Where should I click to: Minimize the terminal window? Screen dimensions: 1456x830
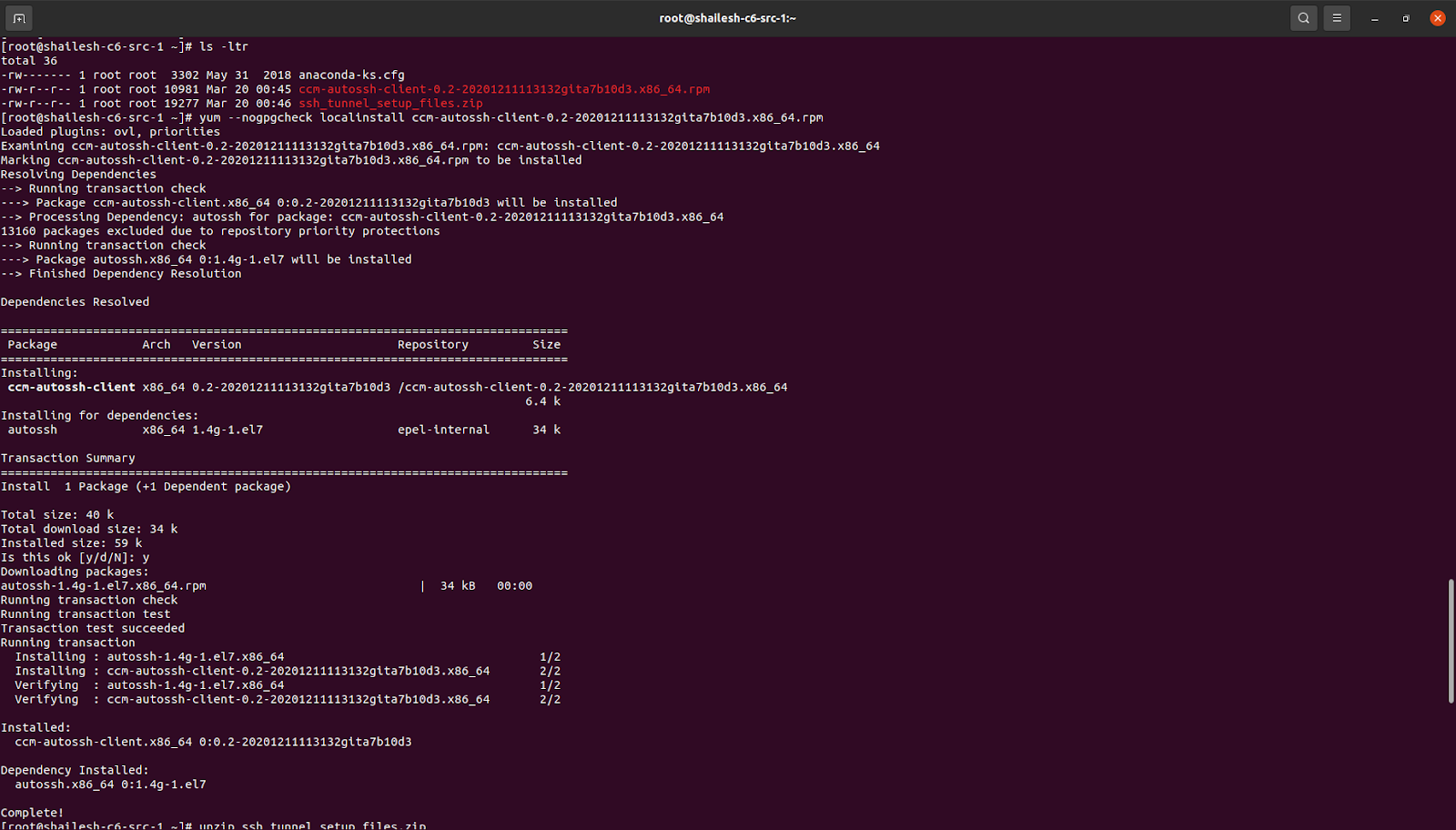point(1374,17)
